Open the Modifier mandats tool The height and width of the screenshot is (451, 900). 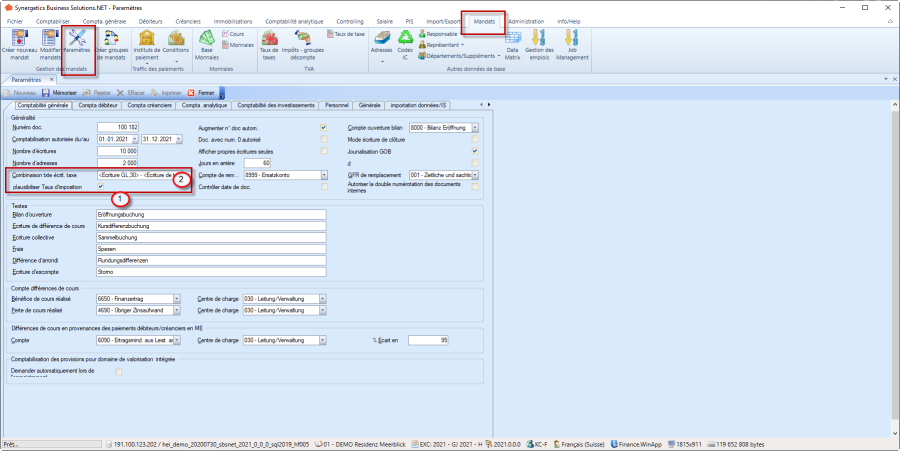[48, 40]
